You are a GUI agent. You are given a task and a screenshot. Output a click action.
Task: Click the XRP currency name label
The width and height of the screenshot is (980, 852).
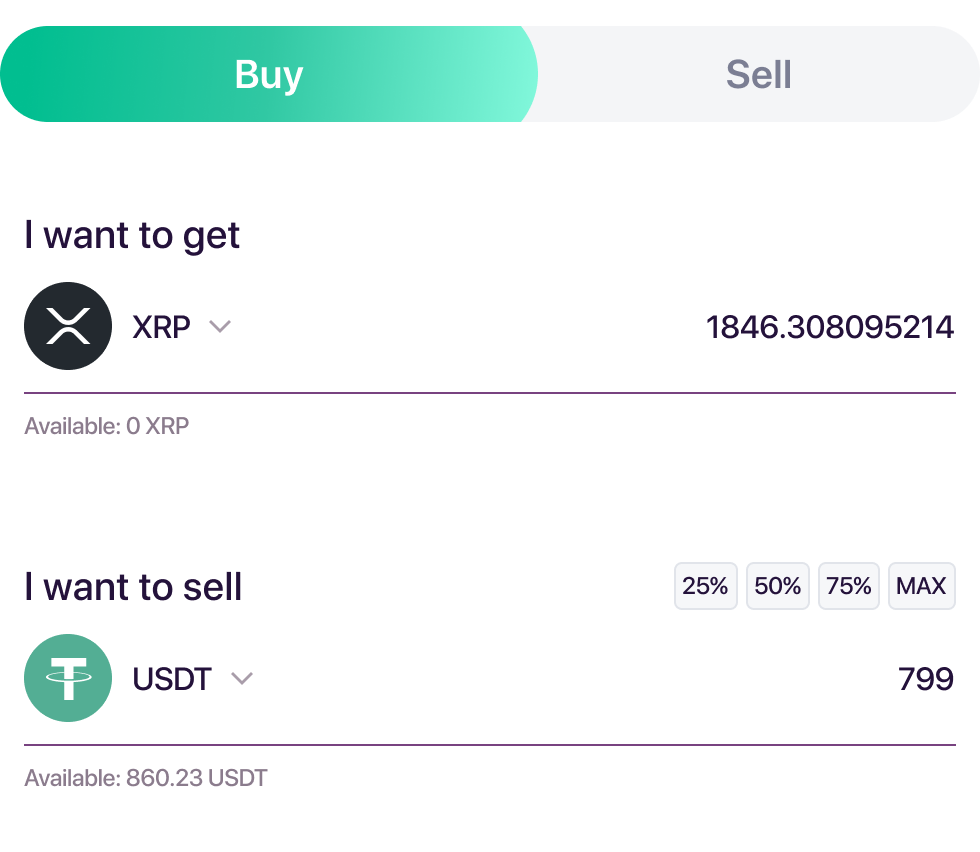pos(161,326)
